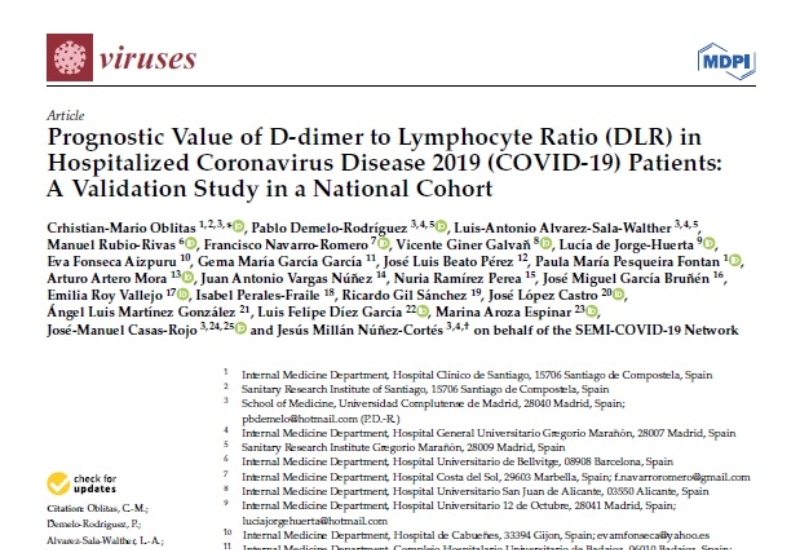Open ORCID icon next to Lucía de Jorge-Huerta

point(709,244)
